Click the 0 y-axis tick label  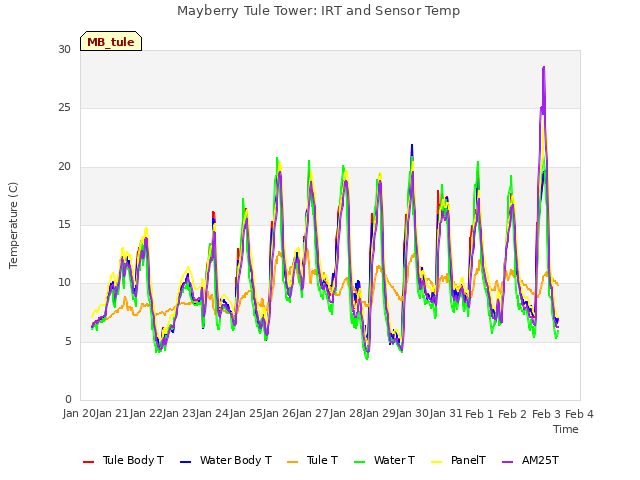point(68,399)
